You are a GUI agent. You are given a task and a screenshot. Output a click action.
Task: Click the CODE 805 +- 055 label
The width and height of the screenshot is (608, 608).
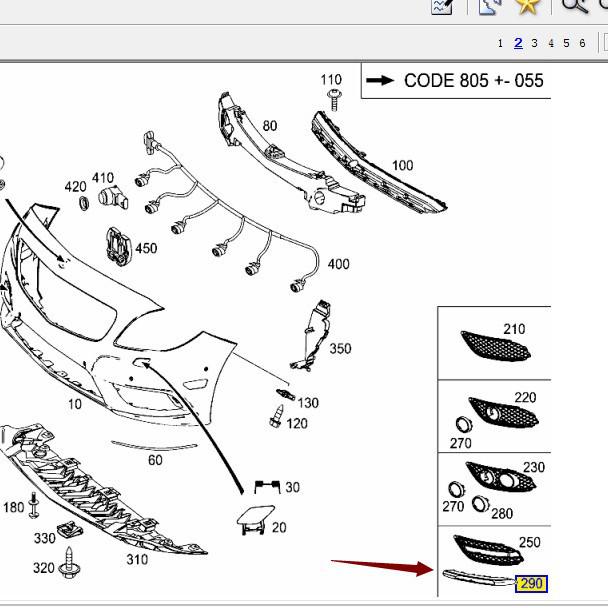[x=473, y=81]
